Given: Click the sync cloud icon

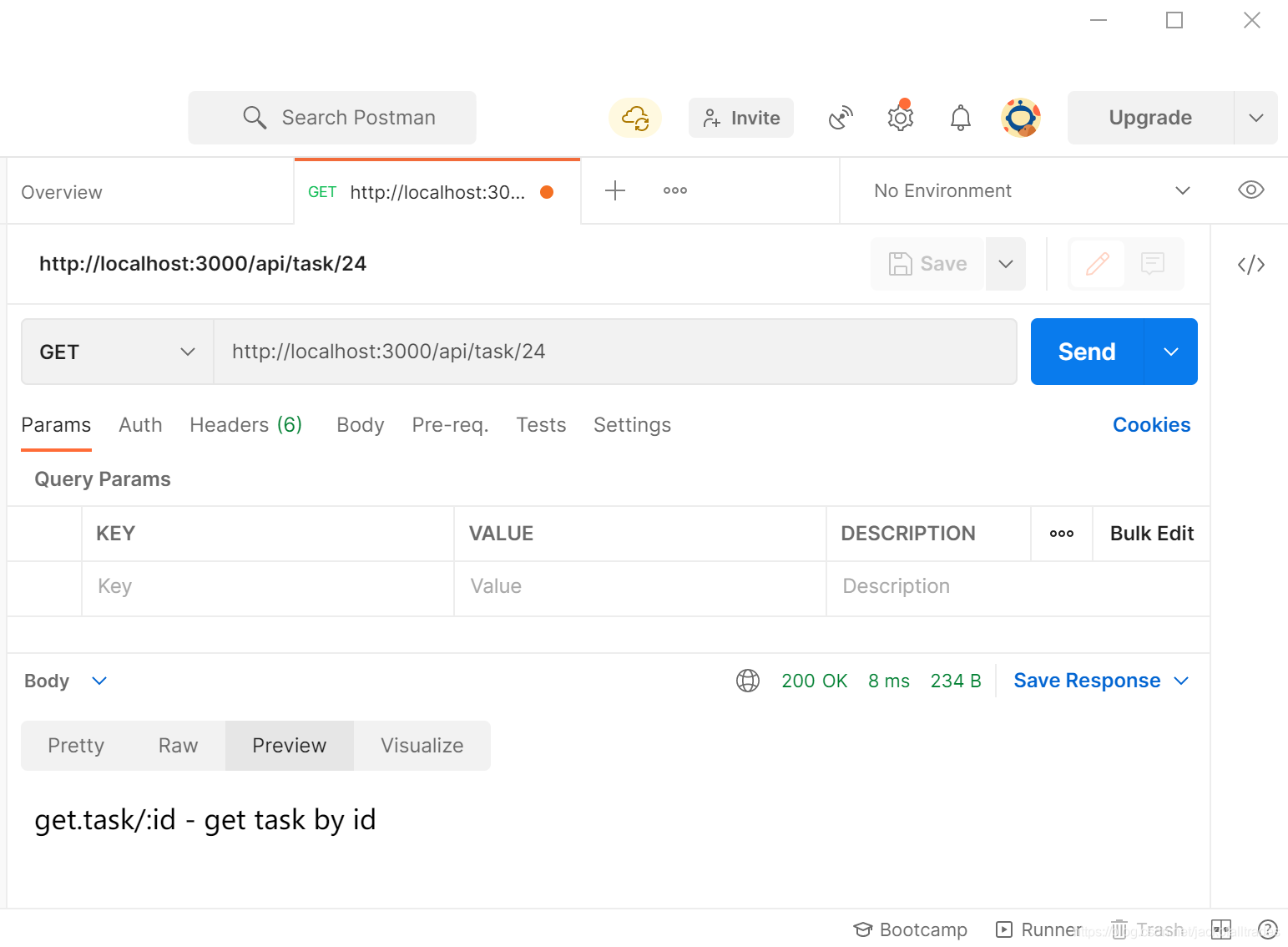Looking at the screenshot, I should [x=635, y=118].
